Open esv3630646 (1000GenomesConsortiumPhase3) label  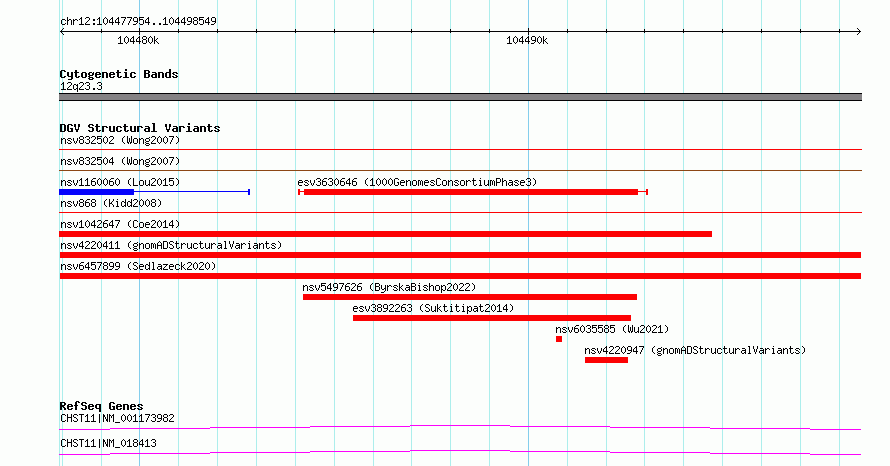[x=417, y=182]
